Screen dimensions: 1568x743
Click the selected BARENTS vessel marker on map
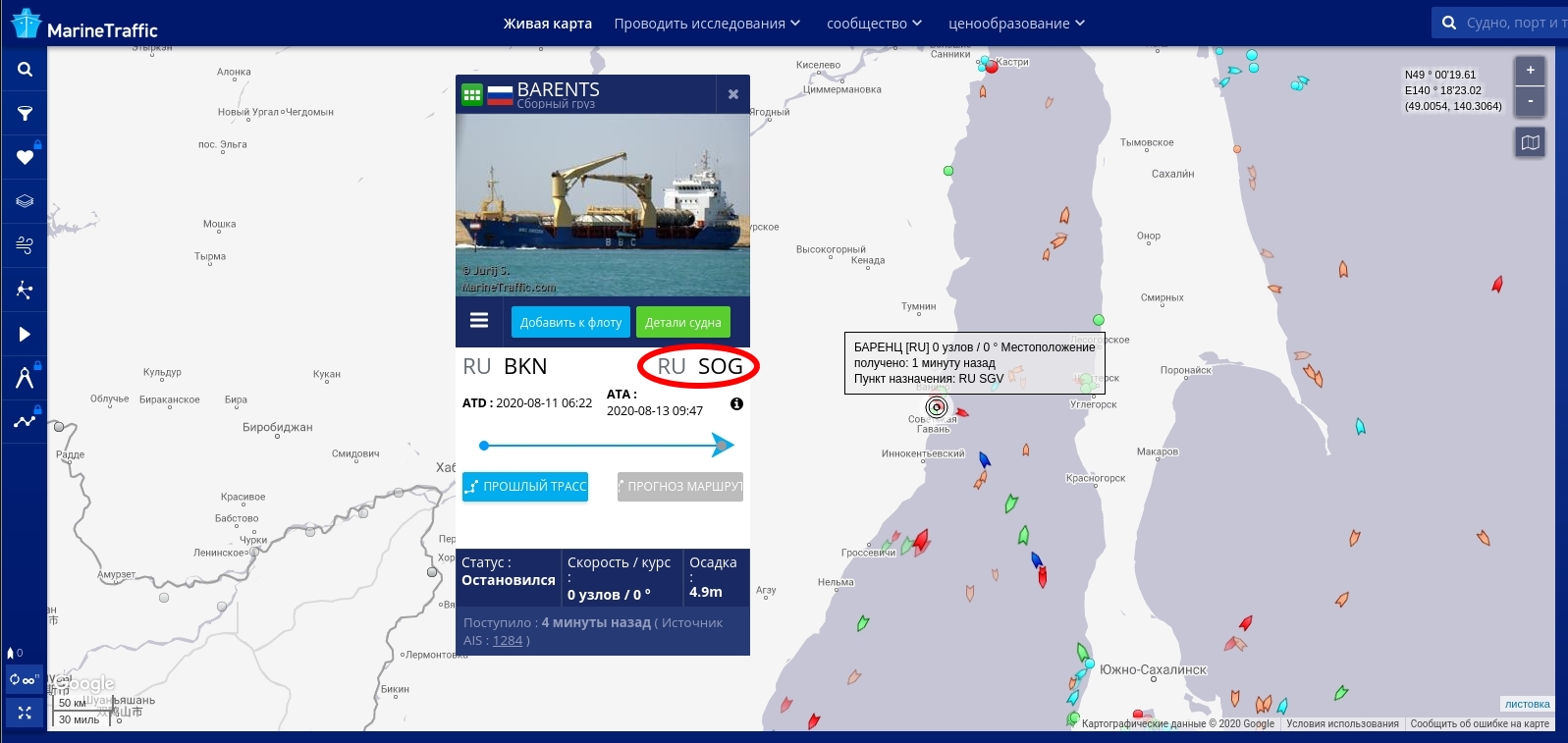point(937,406)
